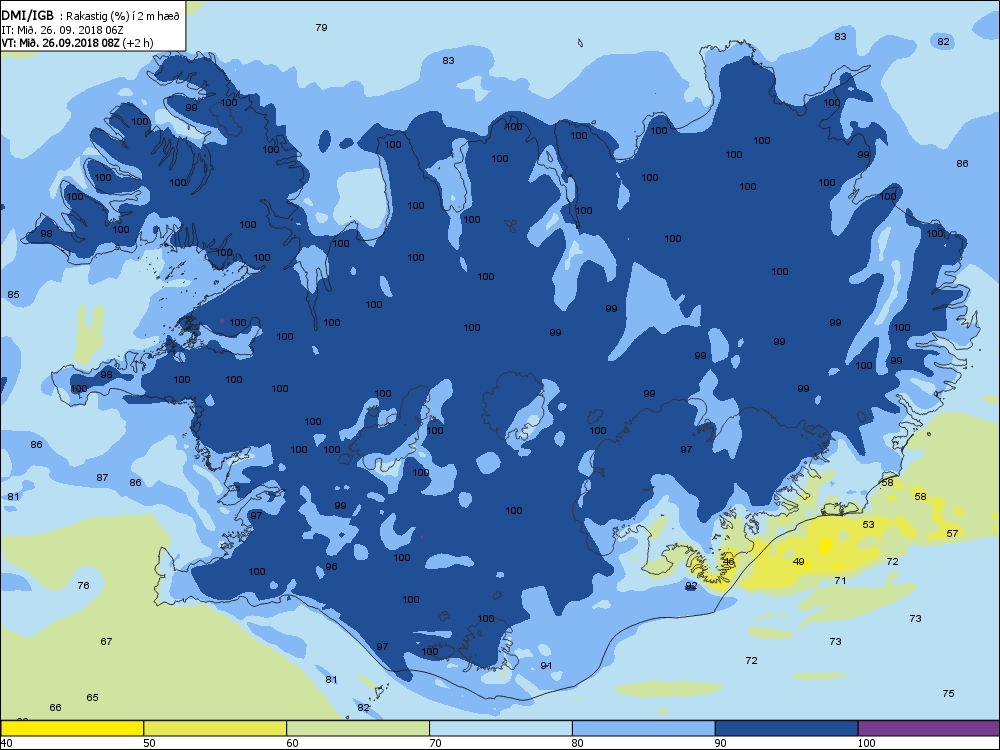Click the humidity value 76 in the southwest

coord(84,585)
